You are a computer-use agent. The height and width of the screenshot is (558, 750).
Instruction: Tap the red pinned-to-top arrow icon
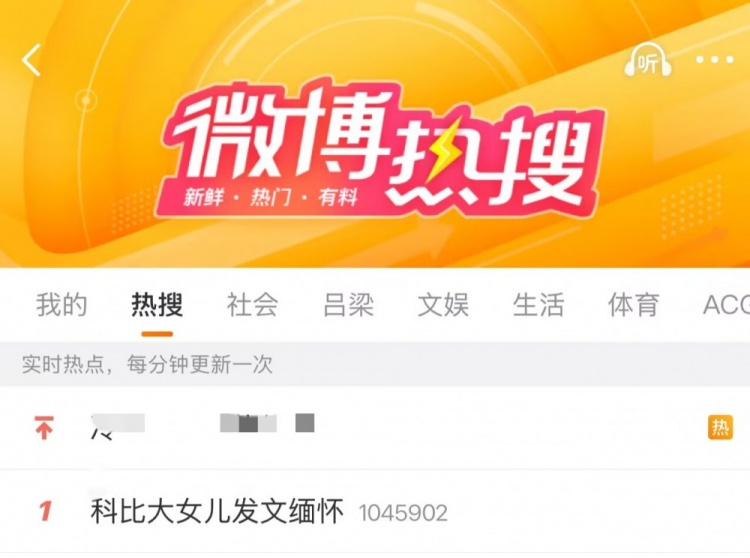point(44,427)
